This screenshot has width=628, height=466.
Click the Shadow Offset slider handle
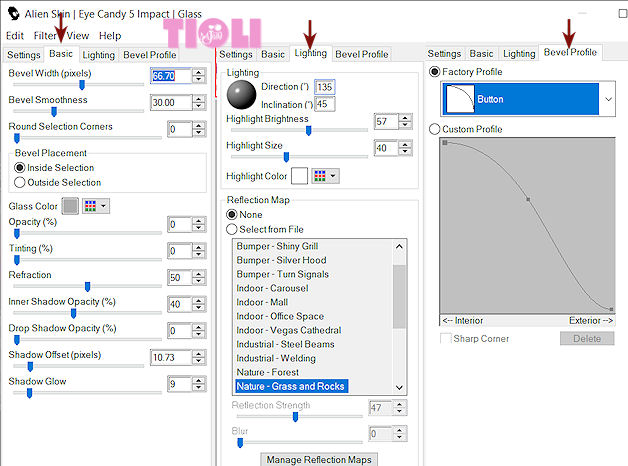pyautogui.click(x=30, y=366)
